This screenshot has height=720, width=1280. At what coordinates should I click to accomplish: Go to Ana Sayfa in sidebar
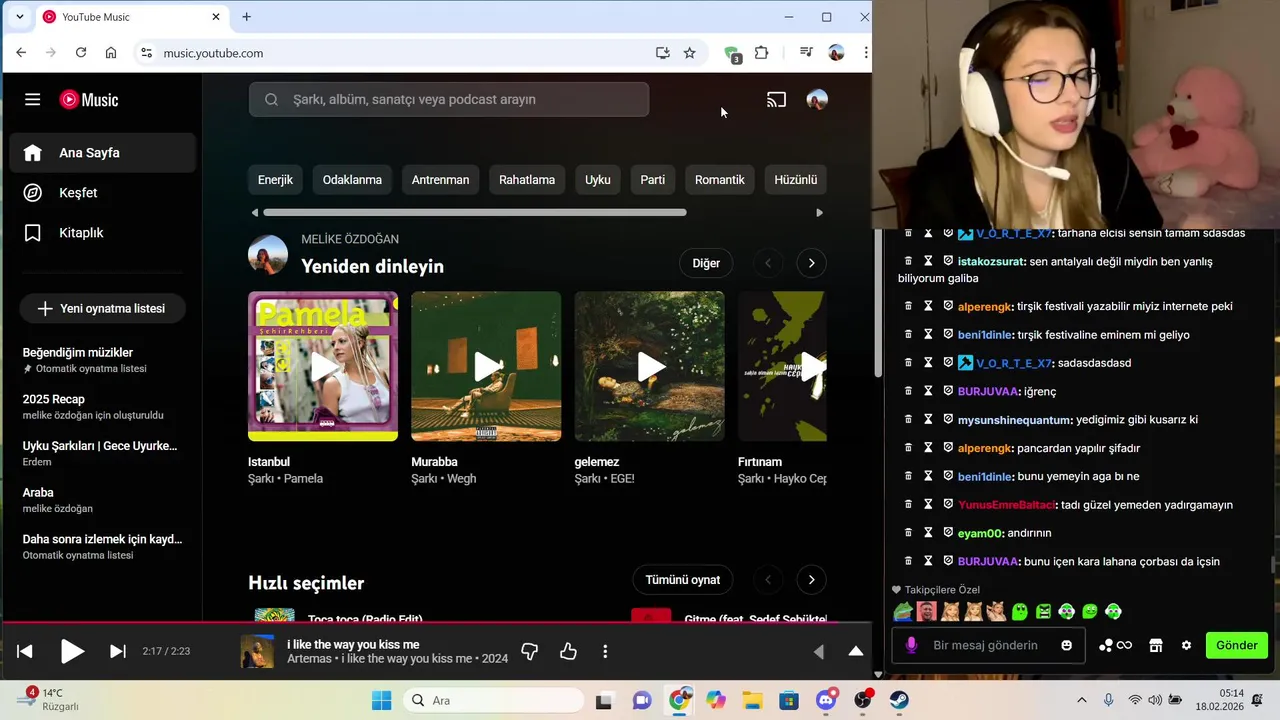tap(103, 153)
